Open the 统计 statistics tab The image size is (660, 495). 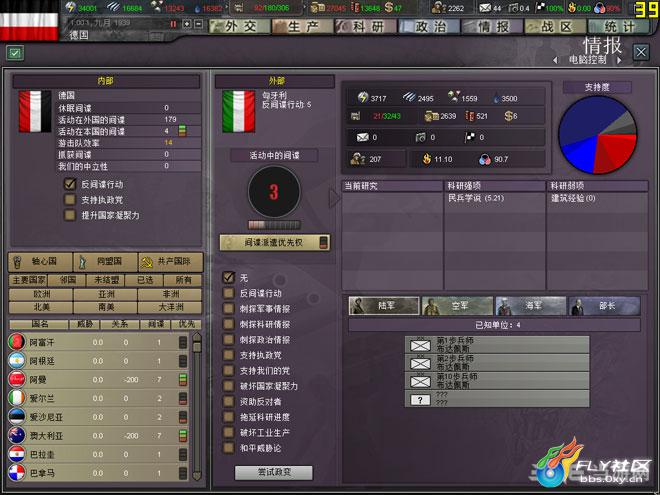tap(618, 27)
